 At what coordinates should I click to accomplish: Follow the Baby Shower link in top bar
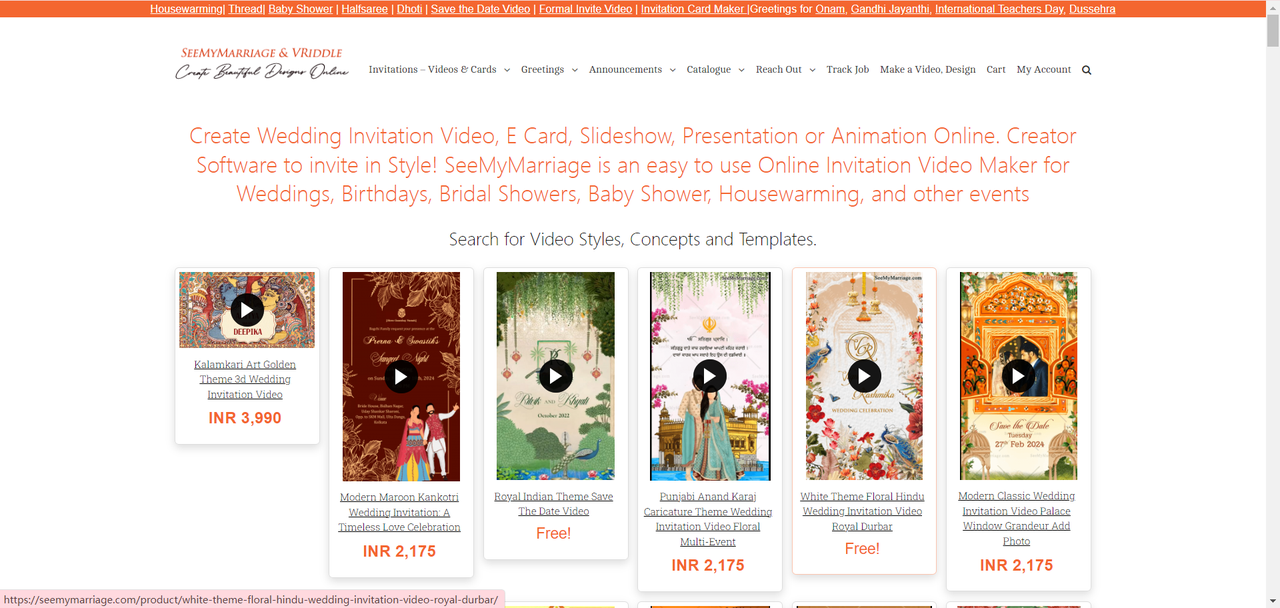click(x=300, y=9)
